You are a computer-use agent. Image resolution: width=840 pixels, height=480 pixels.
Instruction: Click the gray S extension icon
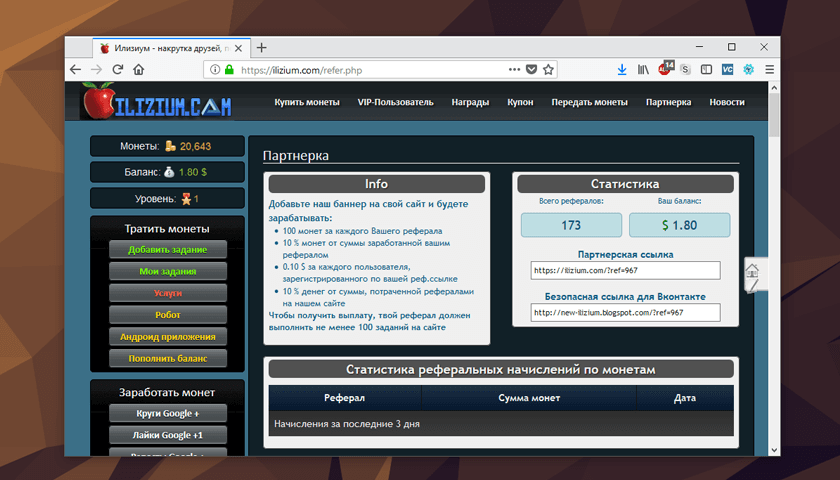685,70
